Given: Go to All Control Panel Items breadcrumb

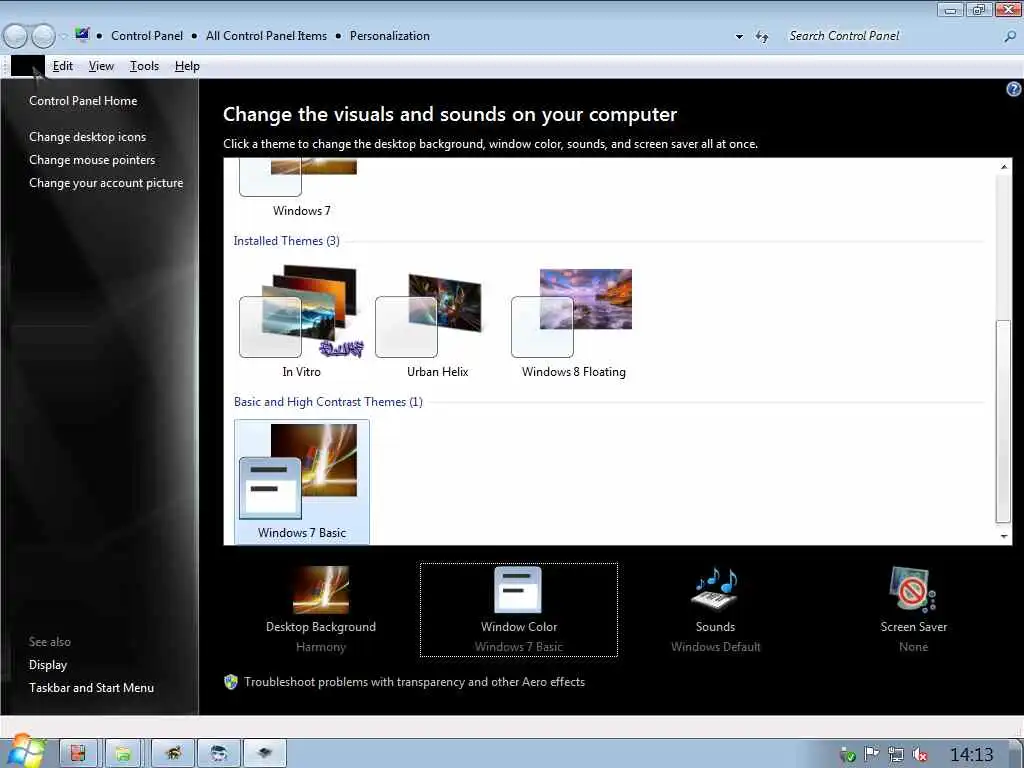Looking at the screenshot, I should [x=266, y=36].
